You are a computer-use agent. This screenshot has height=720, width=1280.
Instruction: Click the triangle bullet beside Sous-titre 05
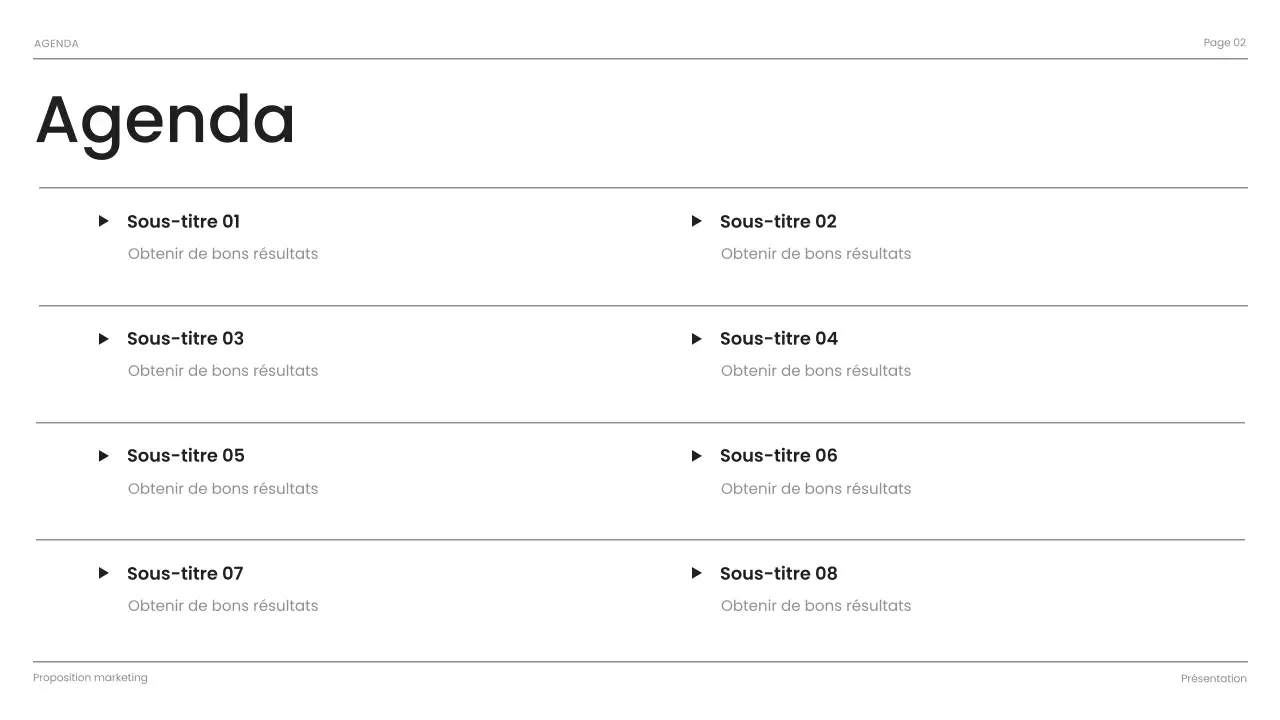click(103, 456)
